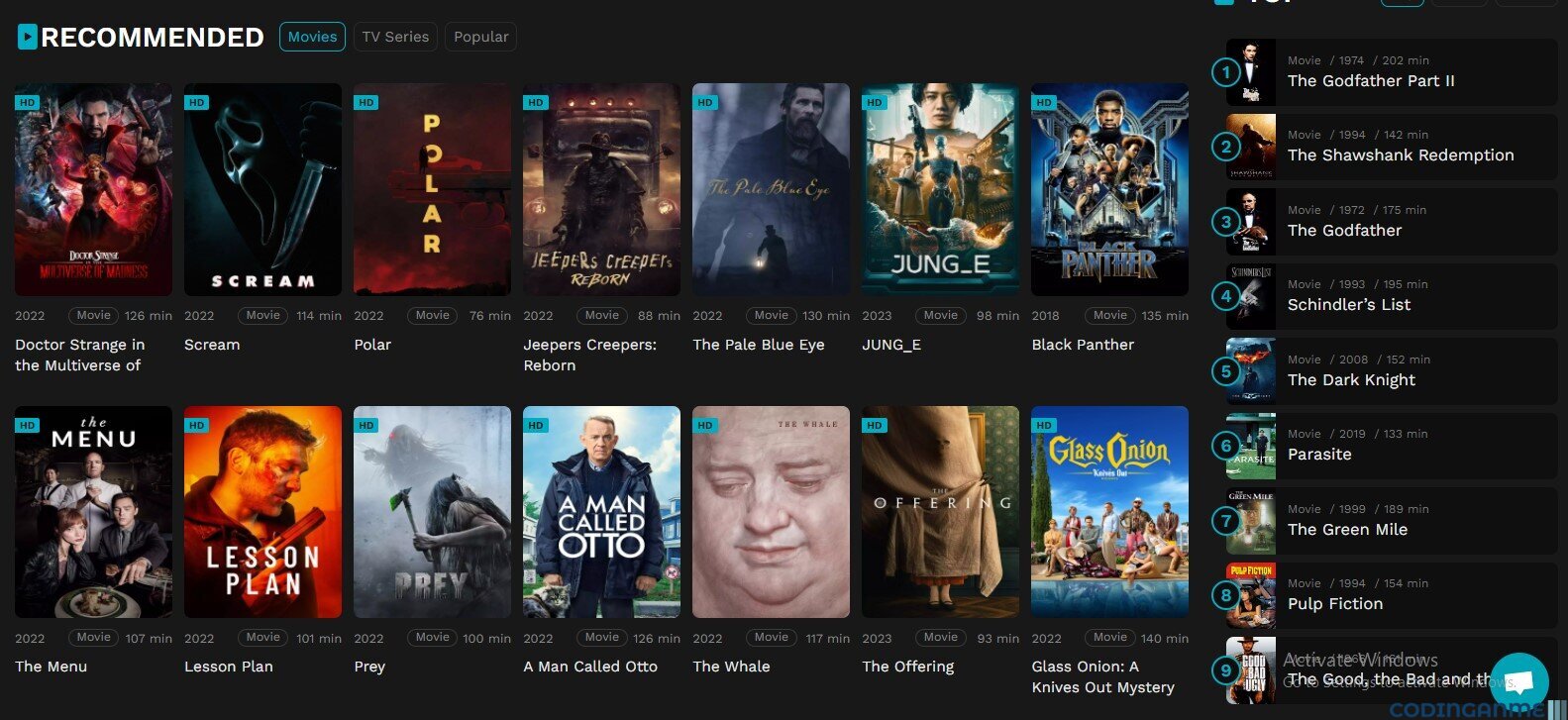This screenshot has height=720, width=1568.
Task: Click the HD badge on The Menu poster
Action: pyautogui.click(x=27, y=425)
